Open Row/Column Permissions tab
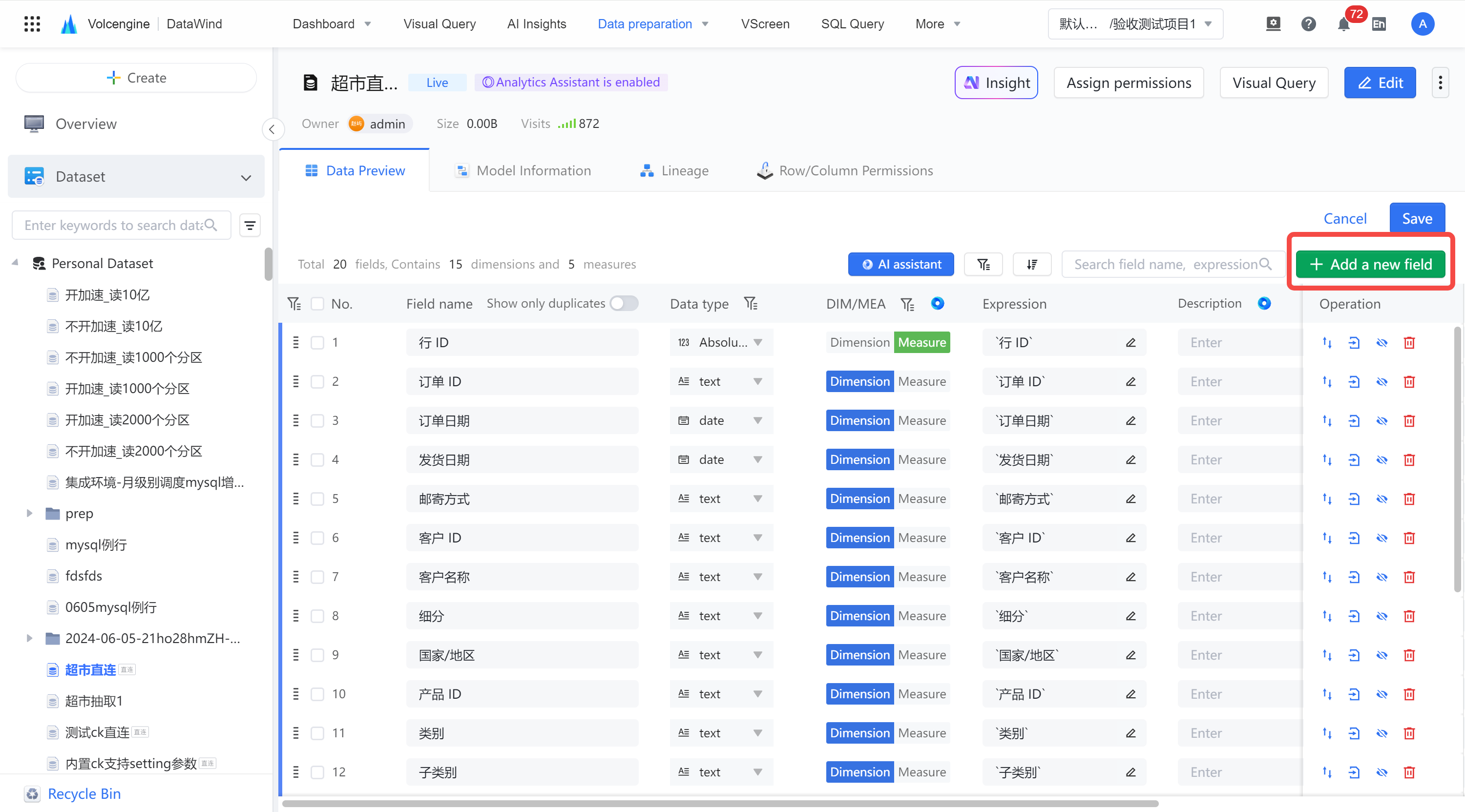Screen dimensions: 1465x812 [x=844, y=170]
